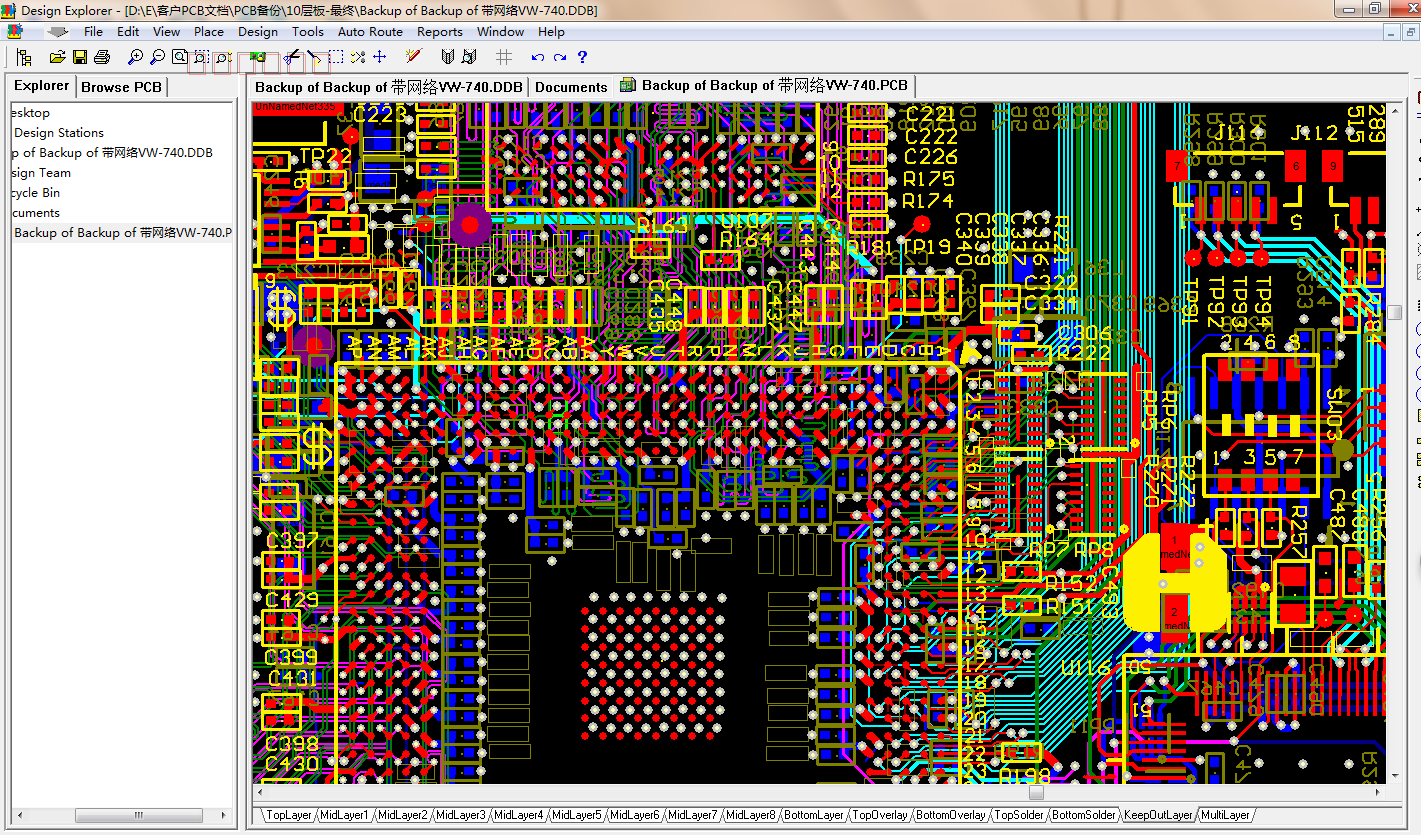The image size is (1421, 835).
Task: Print the PCB layout
Action: coord(101,57)
